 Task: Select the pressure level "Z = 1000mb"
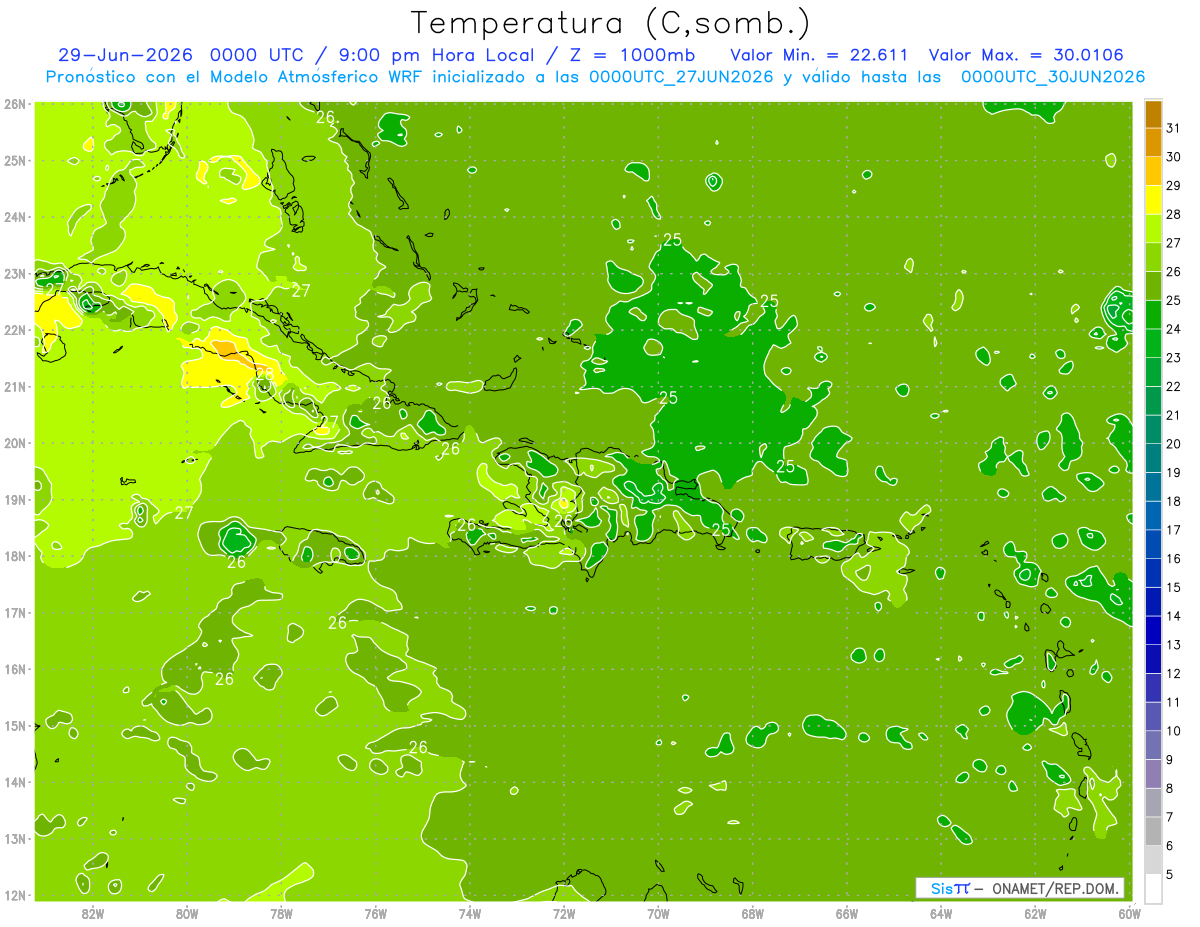point(632,54)
